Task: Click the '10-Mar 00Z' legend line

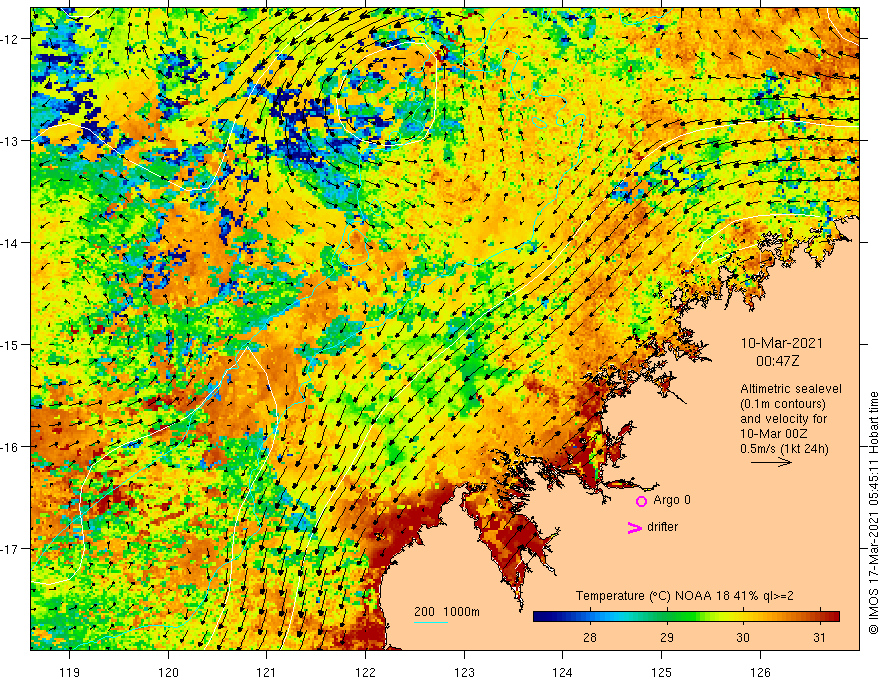Action: click(776, 434)
